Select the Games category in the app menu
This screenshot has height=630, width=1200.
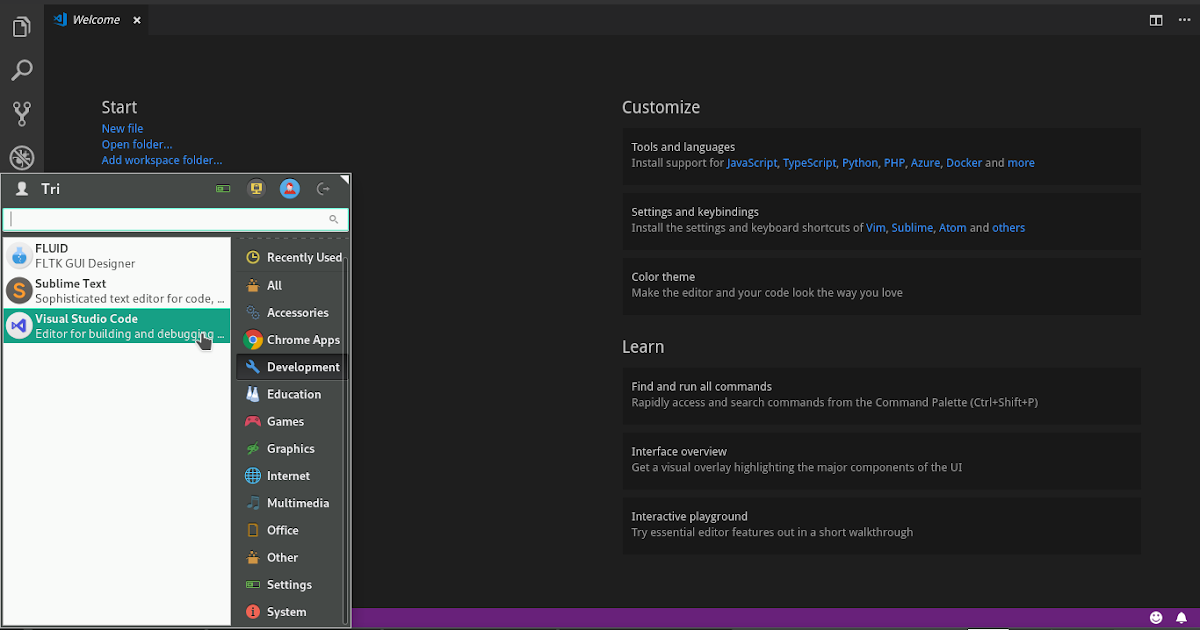(285, 421)
